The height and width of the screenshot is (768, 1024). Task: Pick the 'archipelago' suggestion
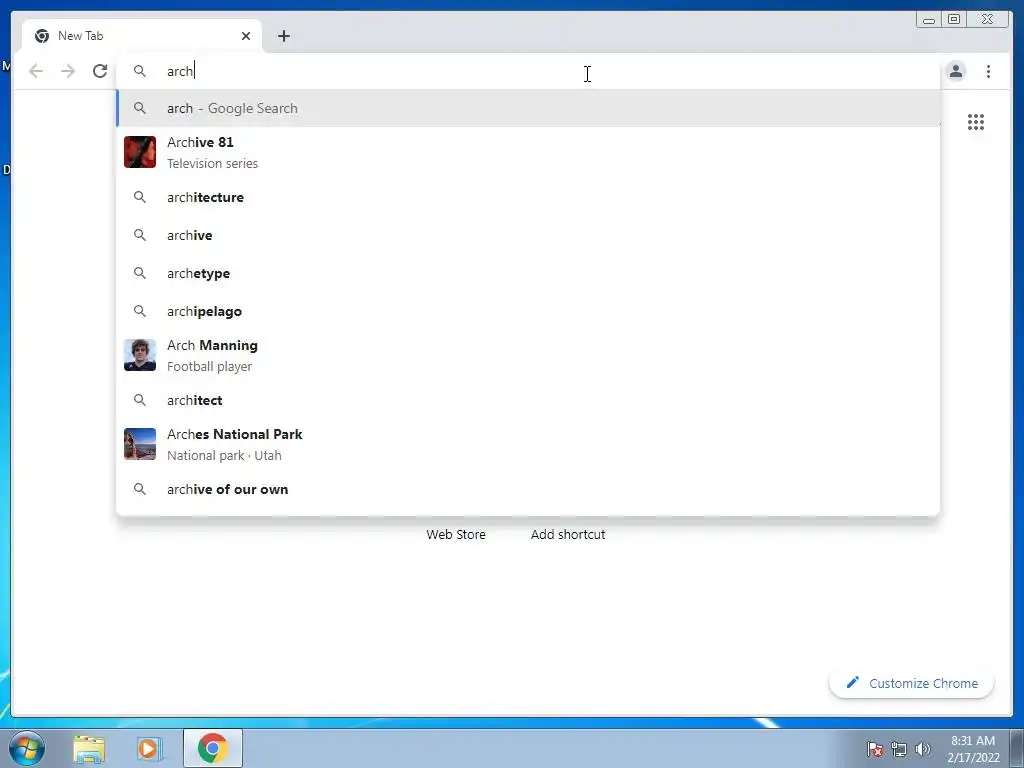coord(528,311)
